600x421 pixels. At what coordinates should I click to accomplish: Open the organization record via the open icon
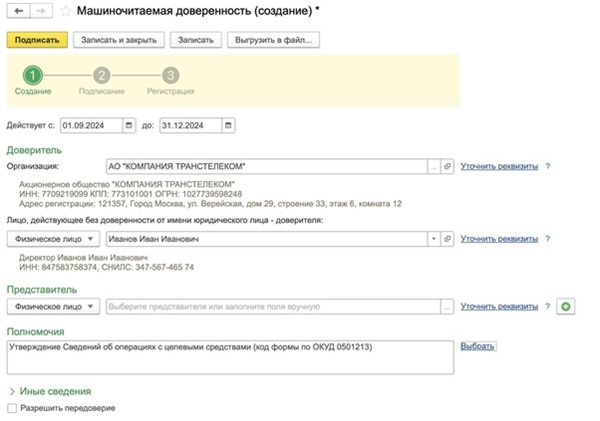[447, 166]
